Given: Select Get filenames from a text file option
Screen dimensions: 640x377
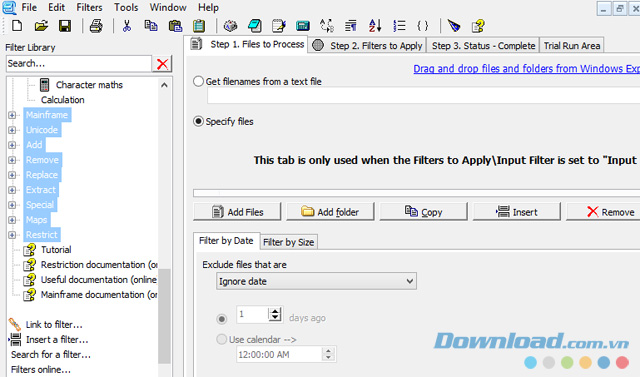Looking at the screenshot, I should 198,81.
